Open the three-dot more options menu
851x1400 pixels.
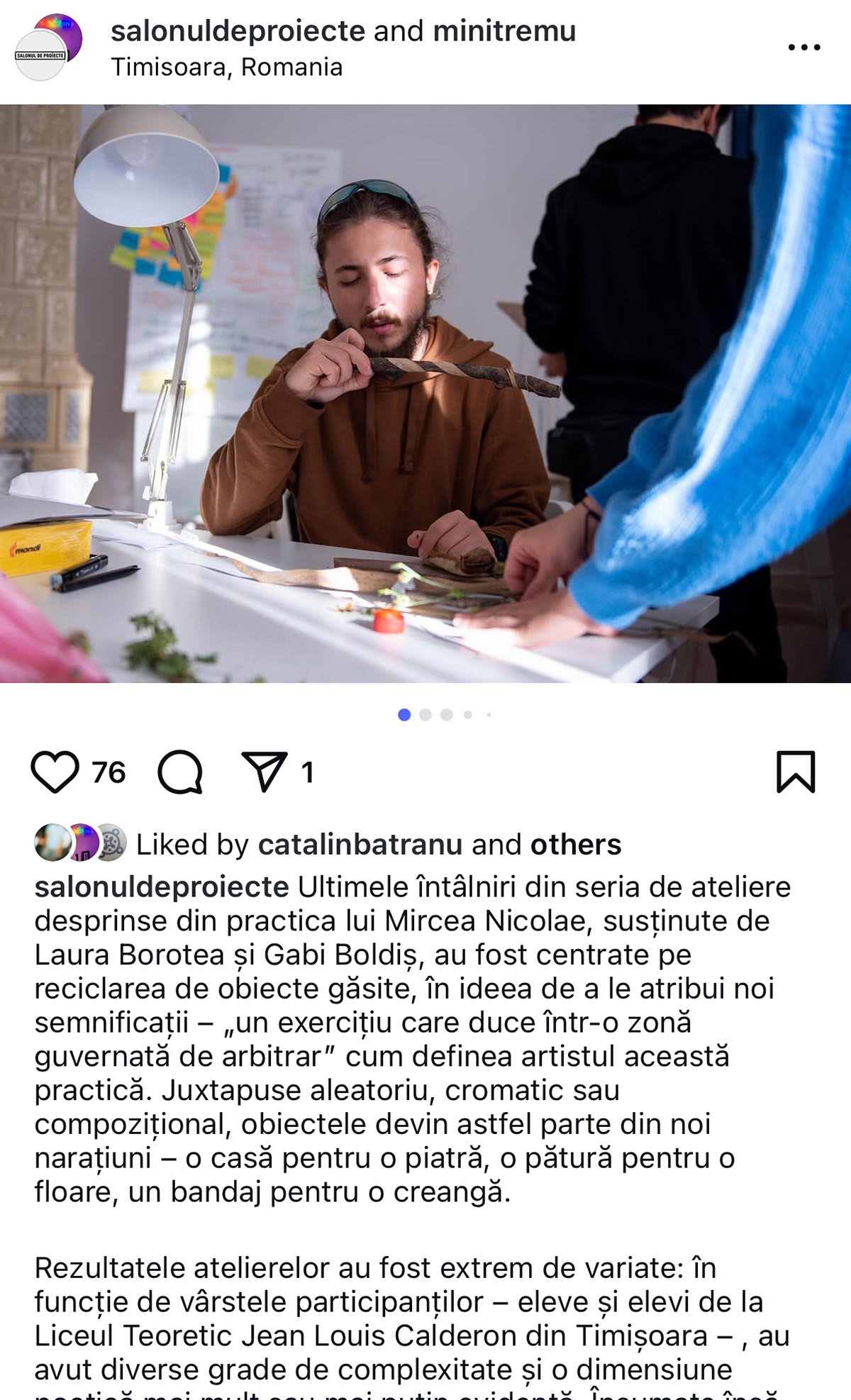(804, 48)
